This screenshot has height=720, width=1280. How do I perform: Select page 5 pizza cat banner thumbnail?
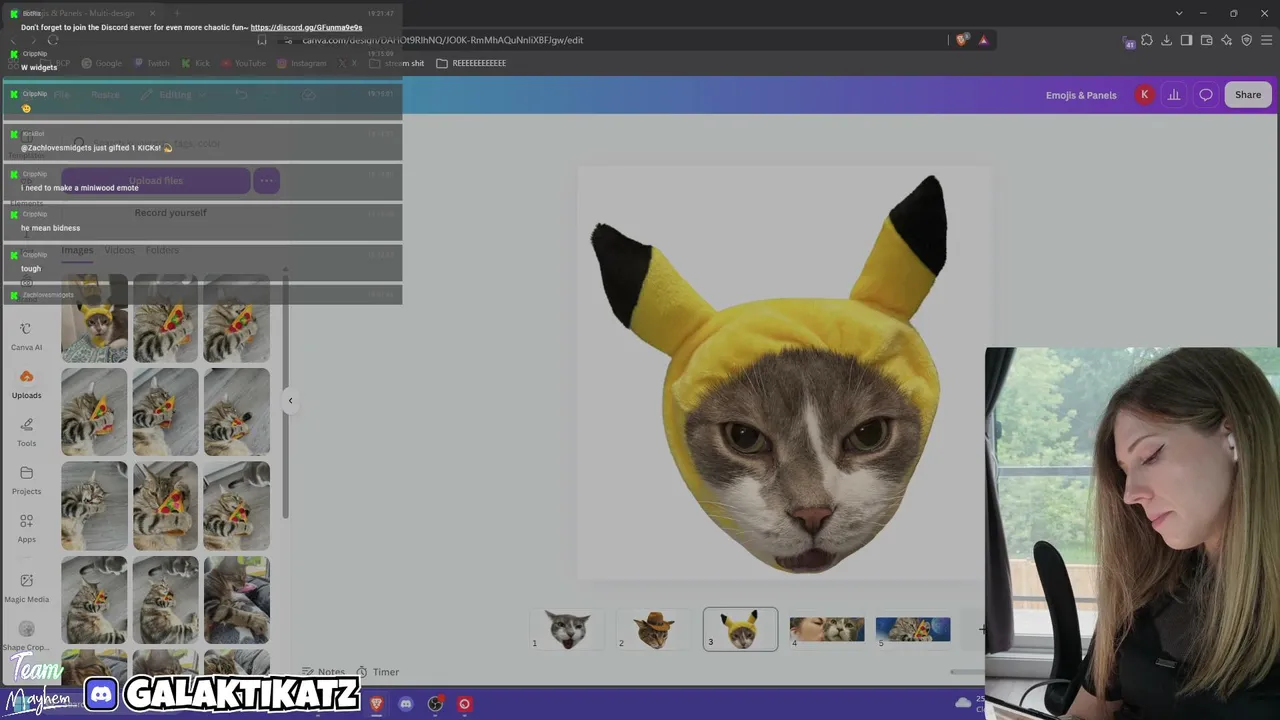[913, 629]
